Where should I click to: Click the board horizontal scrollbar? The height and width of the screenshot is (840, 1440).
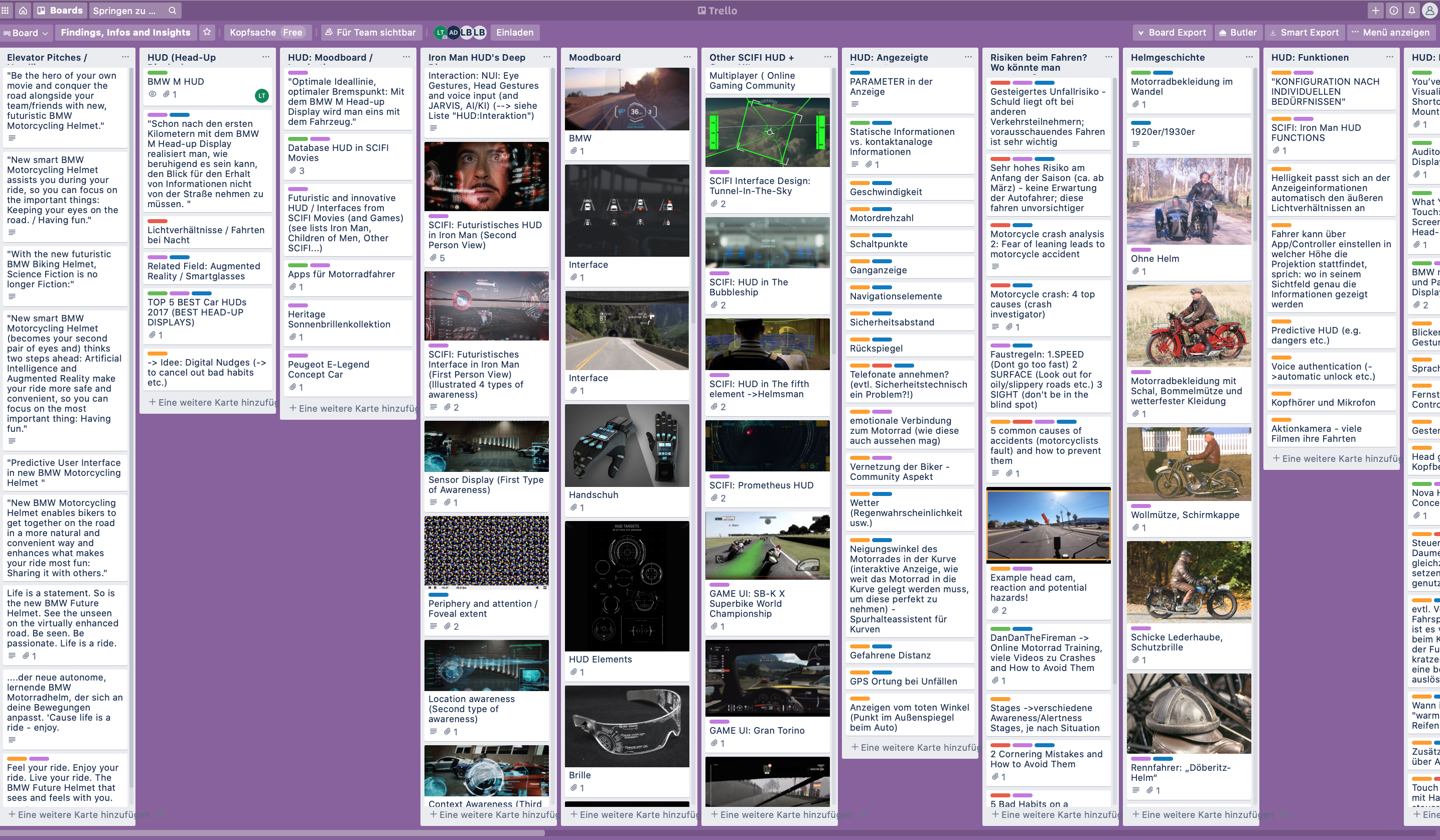click(x=272, y=833)
